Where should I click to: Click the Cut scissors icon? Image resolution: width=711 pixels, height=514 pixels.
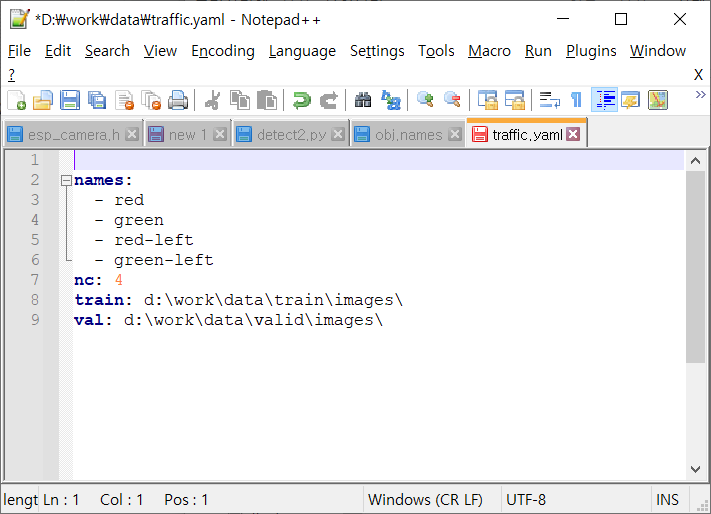[x=212, y=100]
